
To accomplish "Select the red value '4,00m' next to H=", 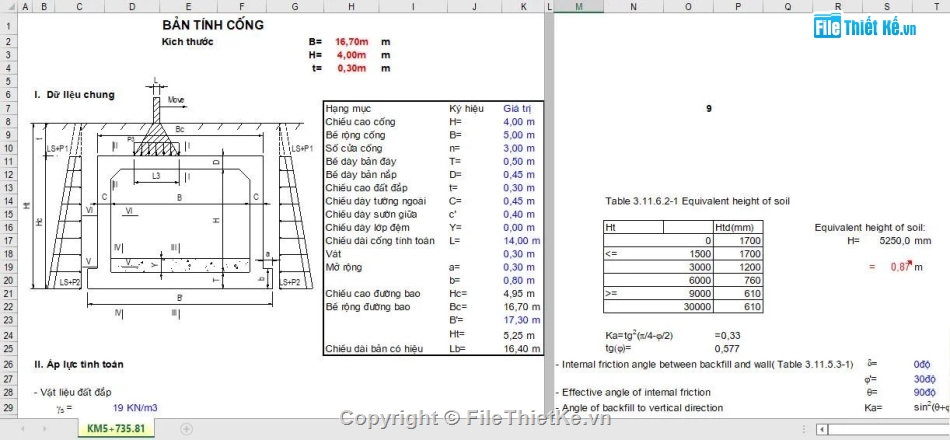I will click(352, 55).
